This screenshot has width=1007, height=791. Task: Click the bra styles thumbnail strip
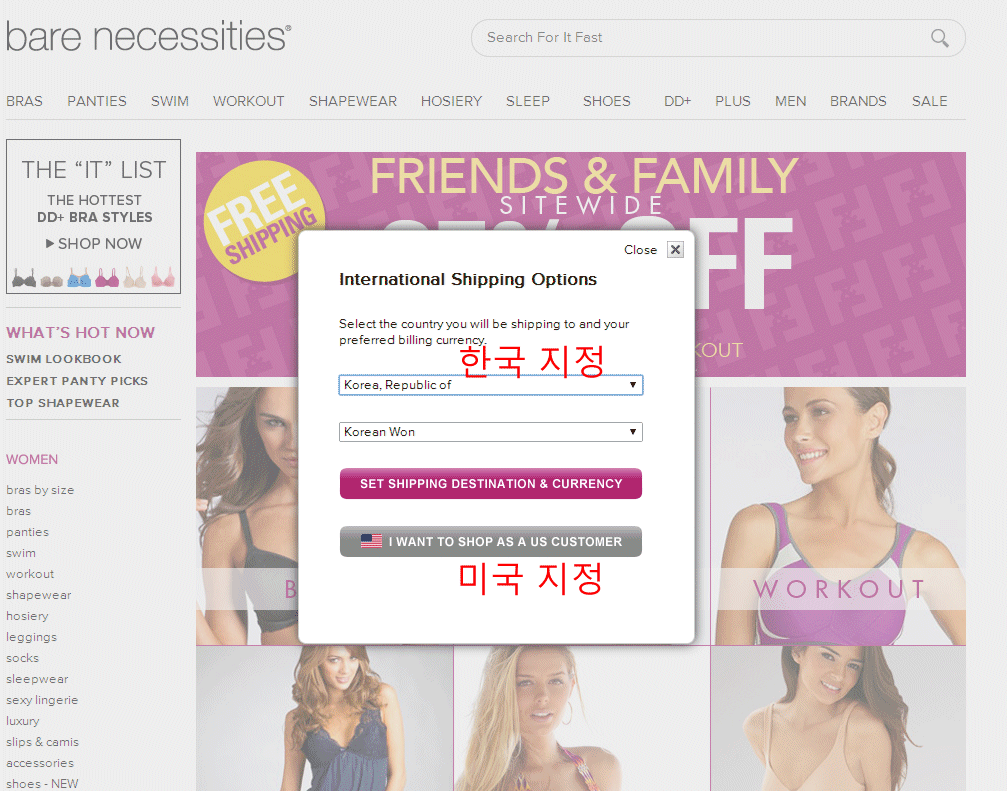[93, 278]
